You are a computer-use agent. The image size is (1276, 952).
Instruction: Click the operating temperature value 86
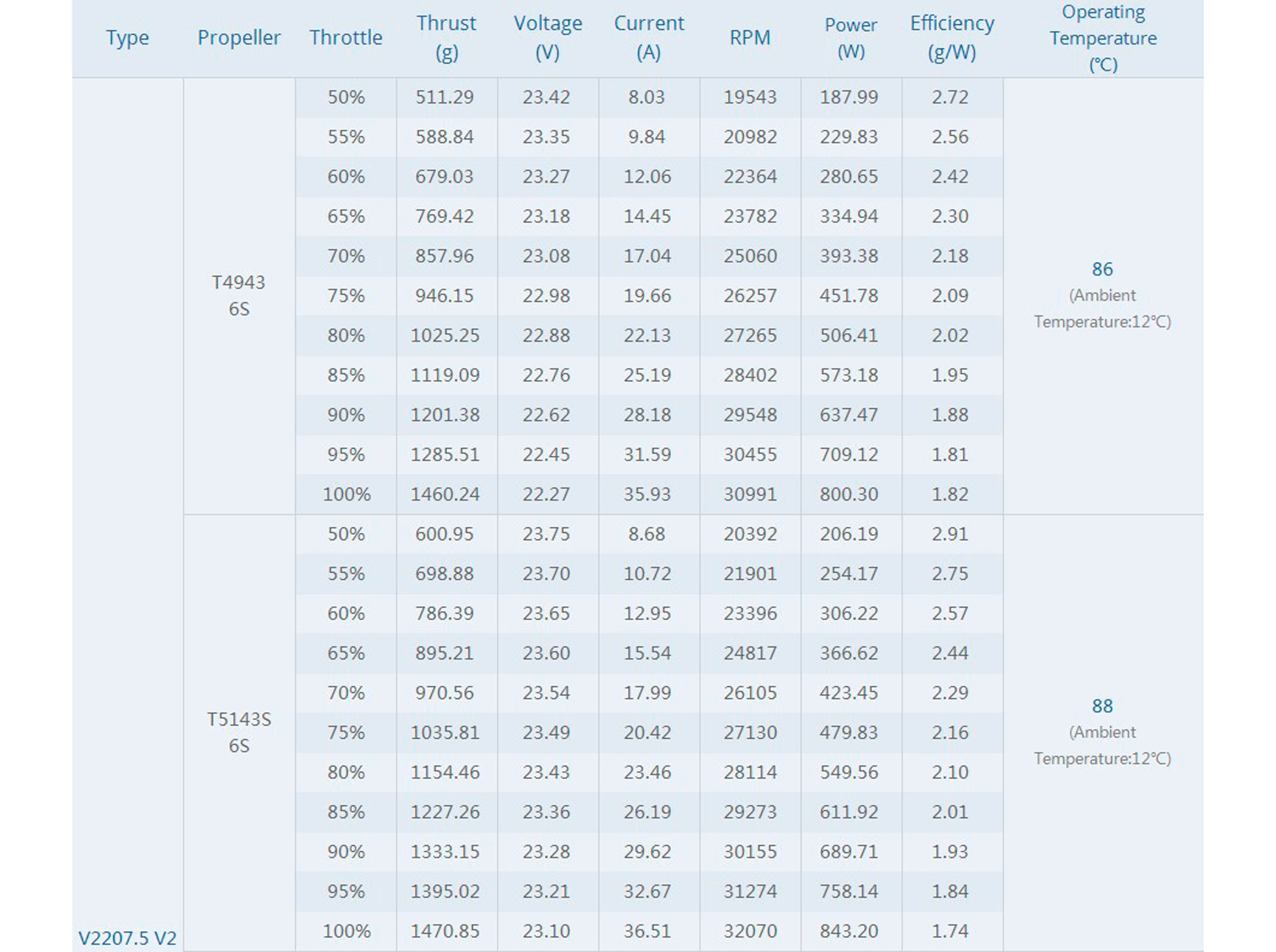(x=1102, y=269)
